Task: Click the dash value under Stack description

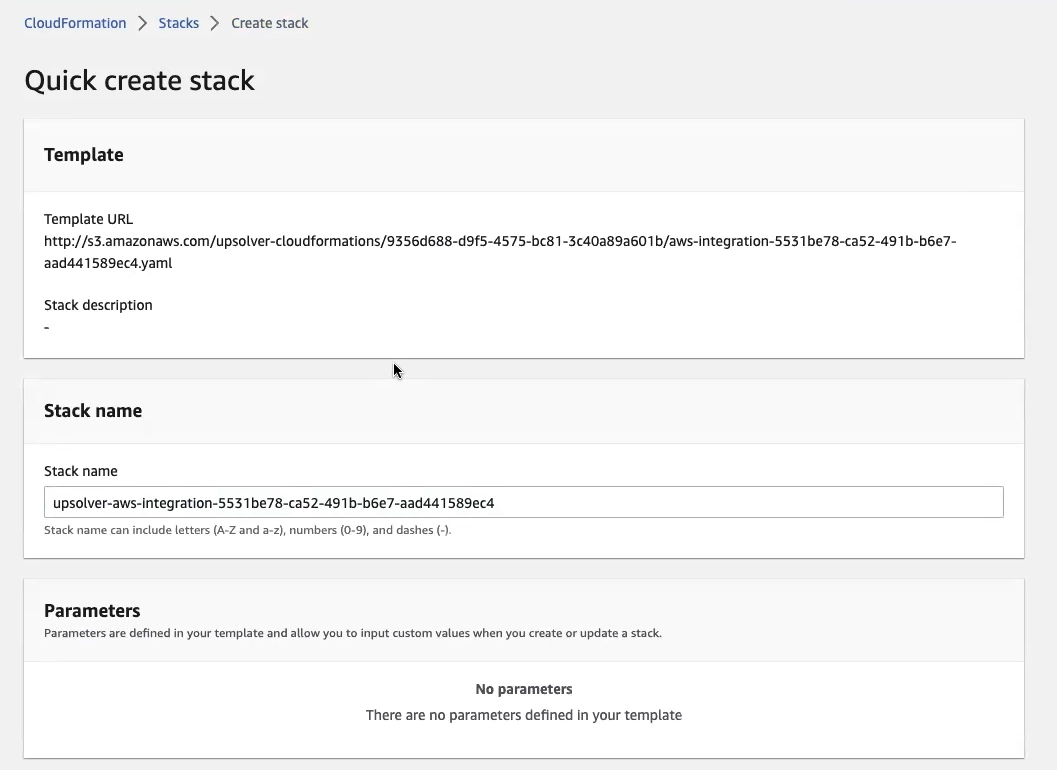Action: [x=47, y=327]
